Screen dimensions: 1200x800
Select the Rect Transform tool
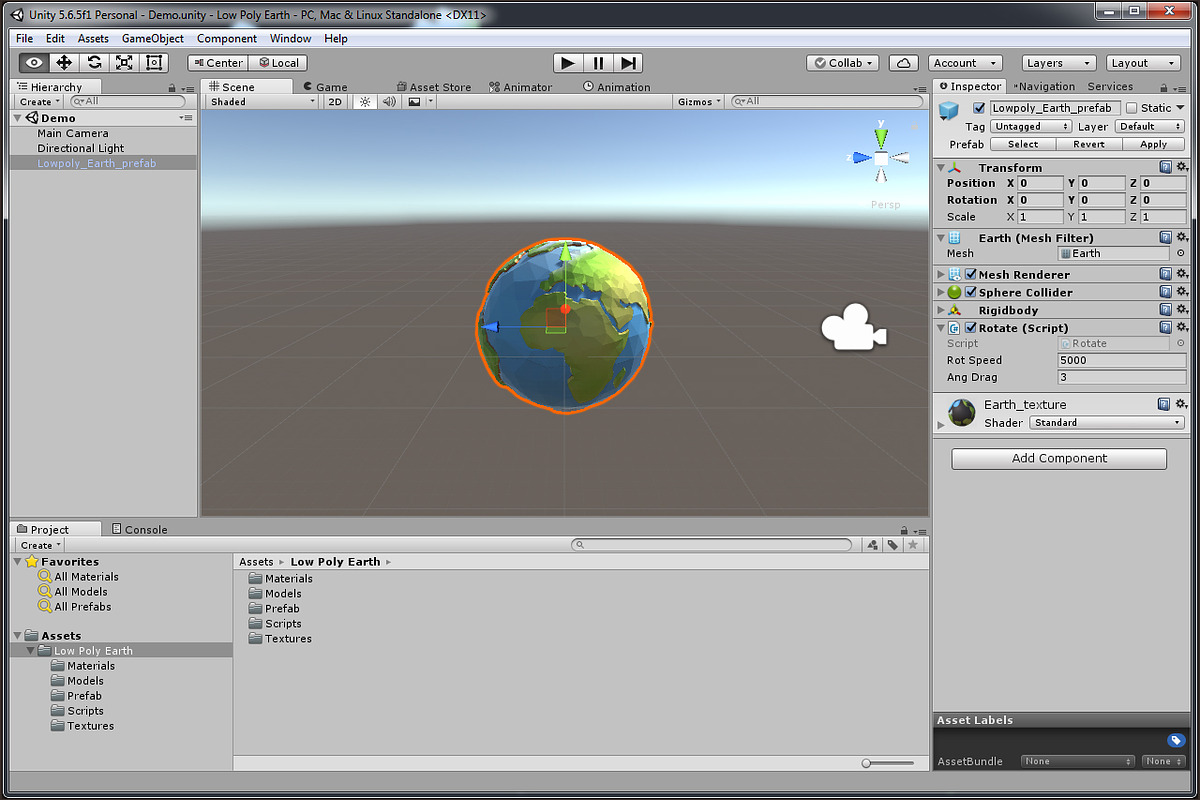tap(154, 62)
